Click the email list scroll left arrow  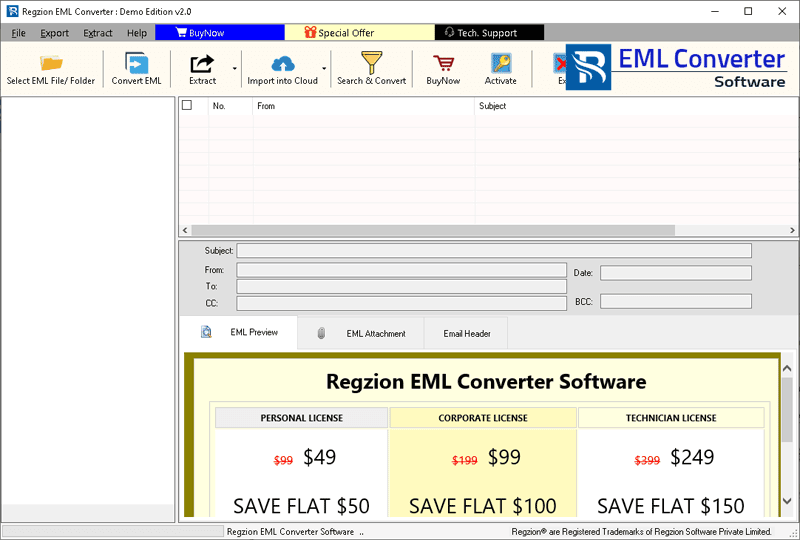[x=185, y=230]
